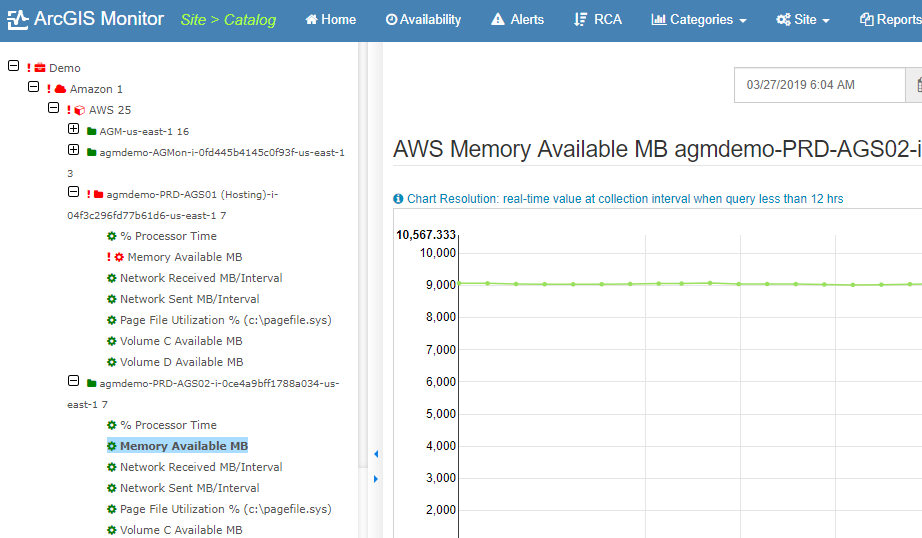Click the red agmdemo-PRD-AGS01 folder icon

[98, 194]
